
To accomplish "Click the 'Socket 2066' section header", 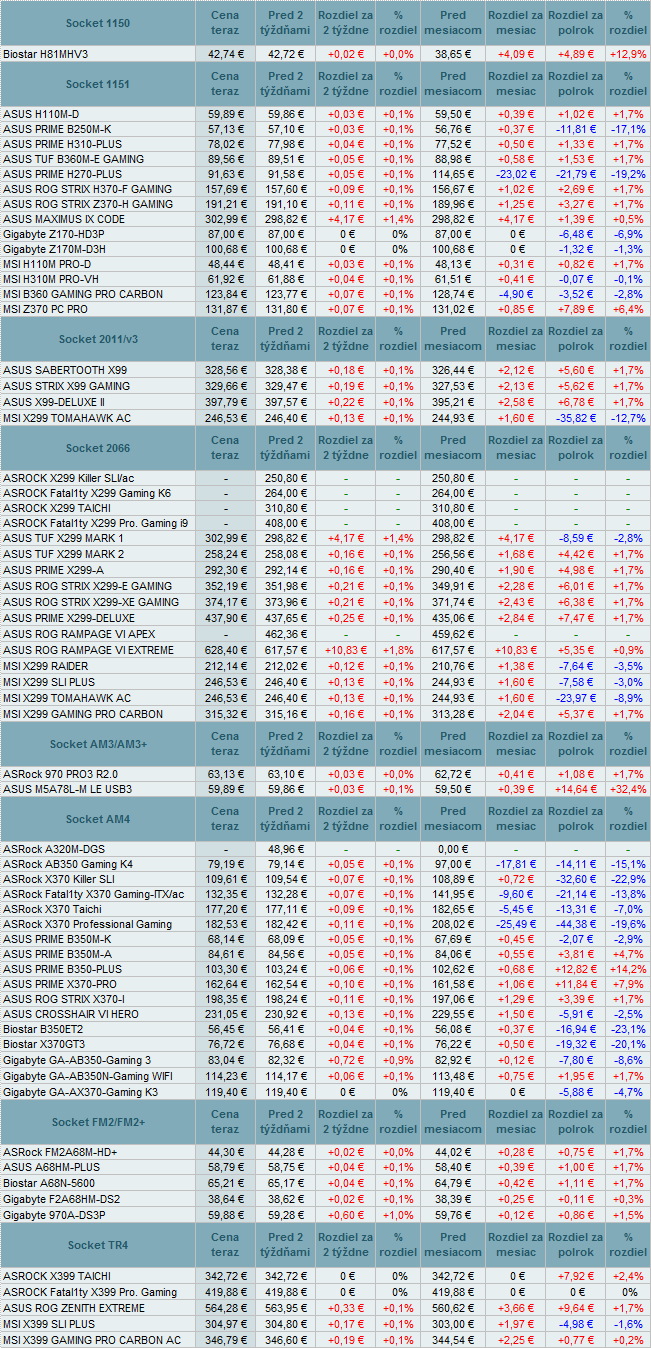I will (97, 448).
